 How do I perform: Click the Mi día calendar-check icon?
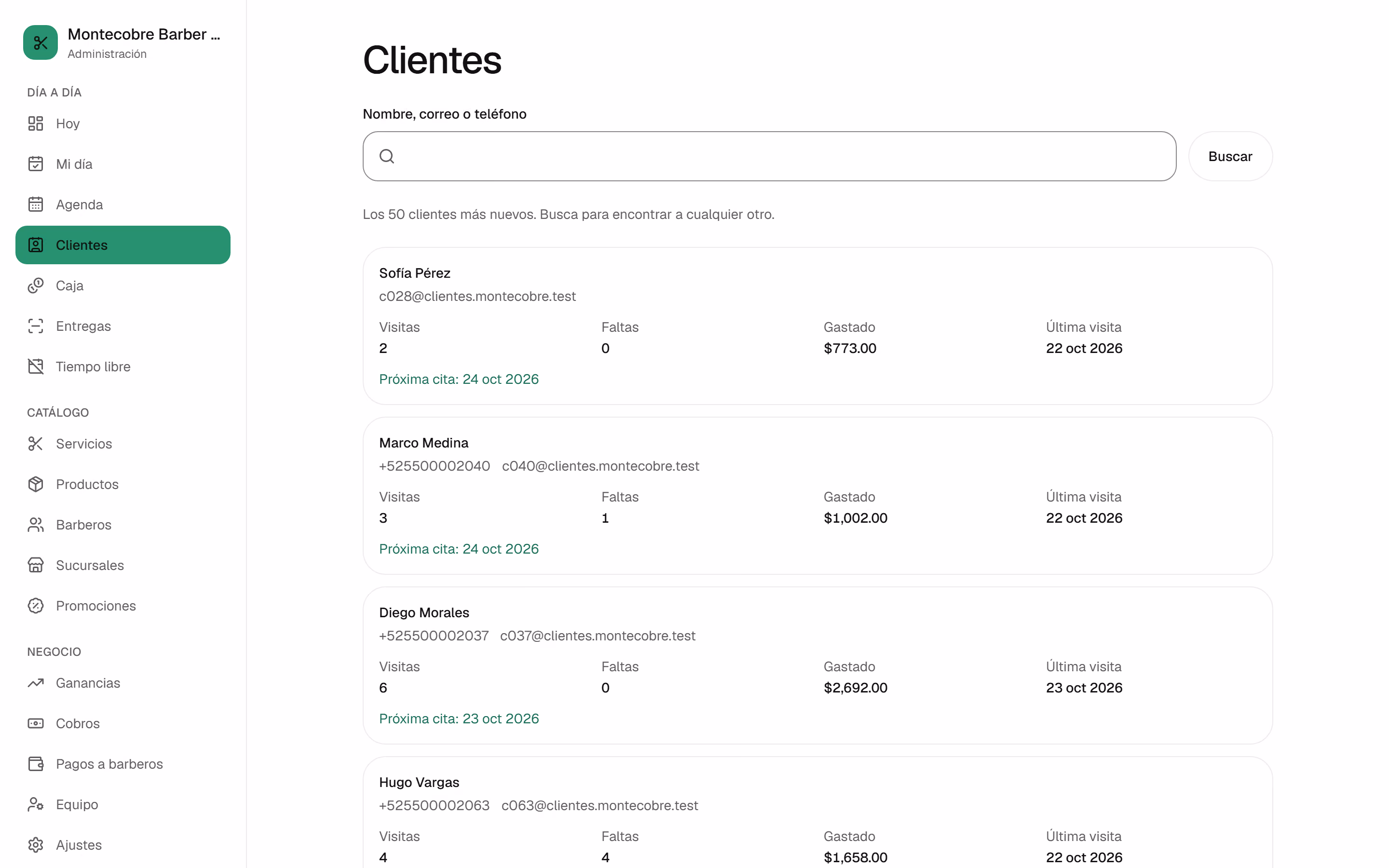[x=36, y=164]
